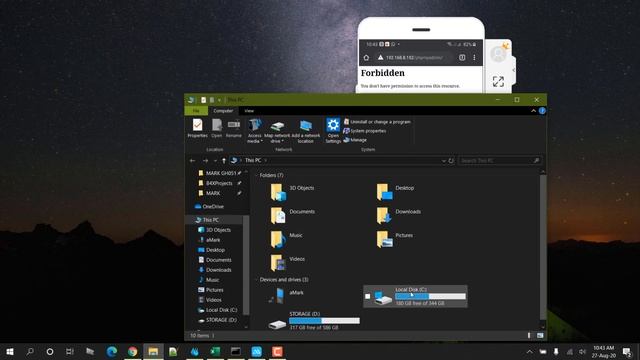Open Properties in the Computer ribbon
This screenshot has height=360, width=640.
tap(198, 128)
